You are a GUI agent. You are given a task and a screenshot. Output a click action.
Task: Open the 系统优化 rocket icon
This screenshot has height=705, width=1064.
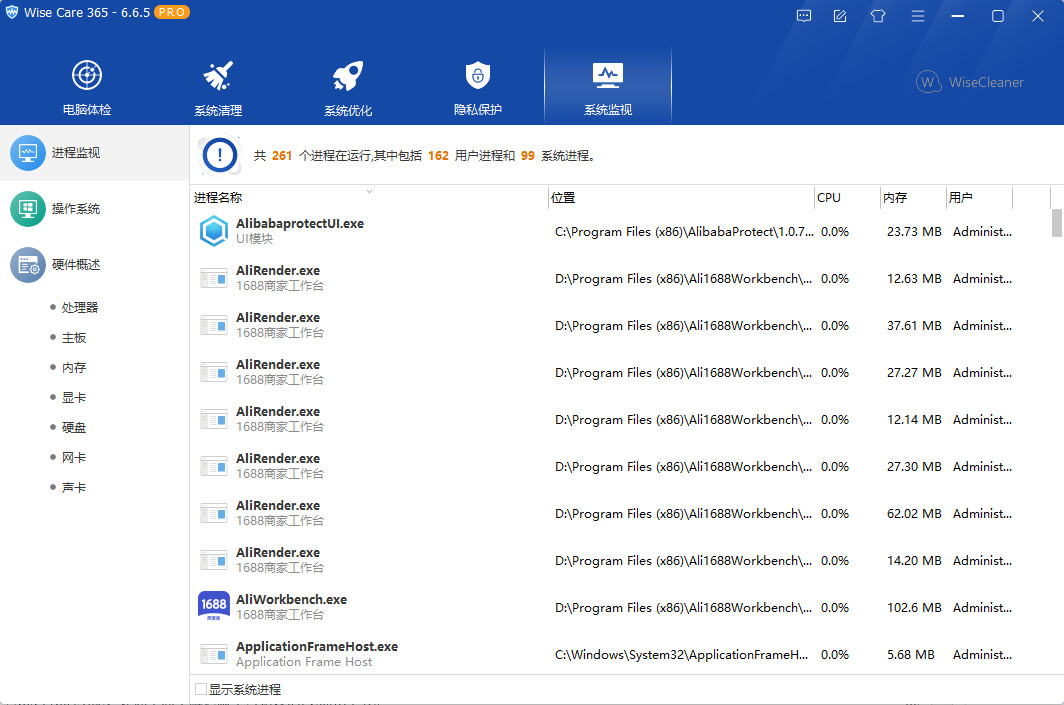tap(347, 75)
